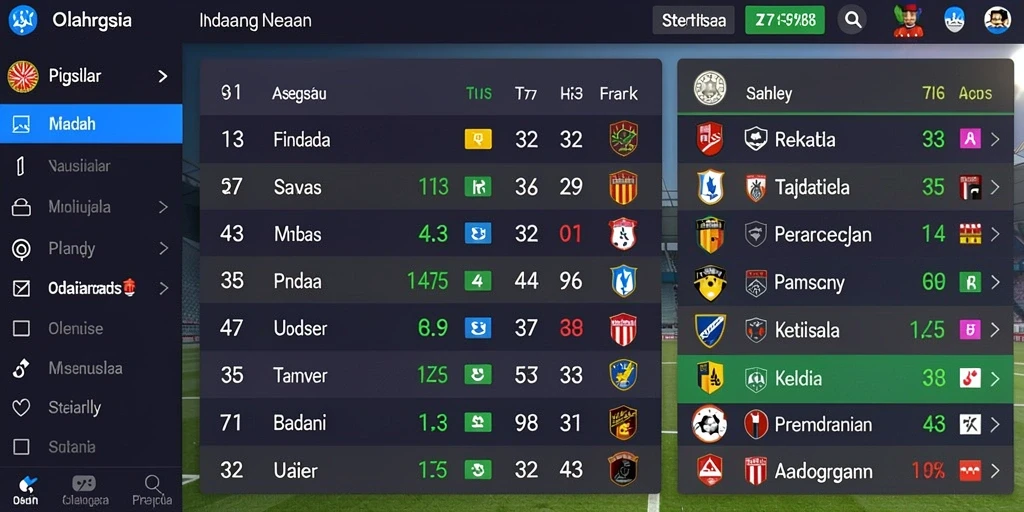This screenshot has width=1024, height=512.
Task: Open the jester avatar icon in top bar
Action: (908, 20)
